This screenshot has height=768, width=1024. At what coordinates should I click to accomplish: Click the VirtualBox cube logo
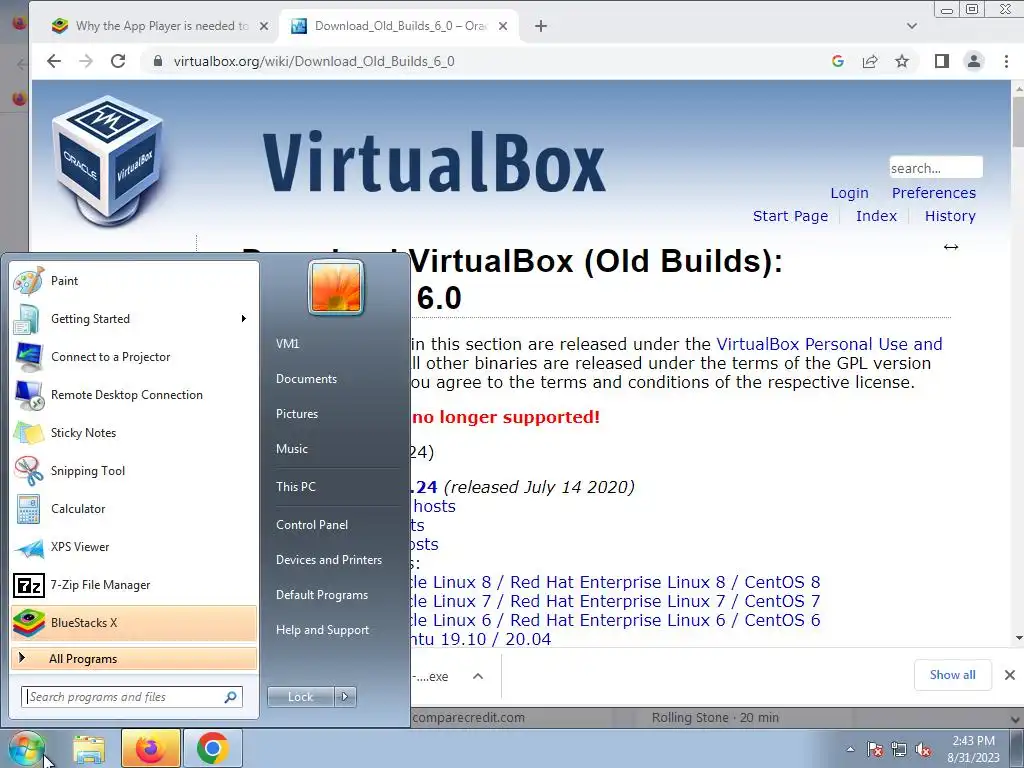pos(108,161)
